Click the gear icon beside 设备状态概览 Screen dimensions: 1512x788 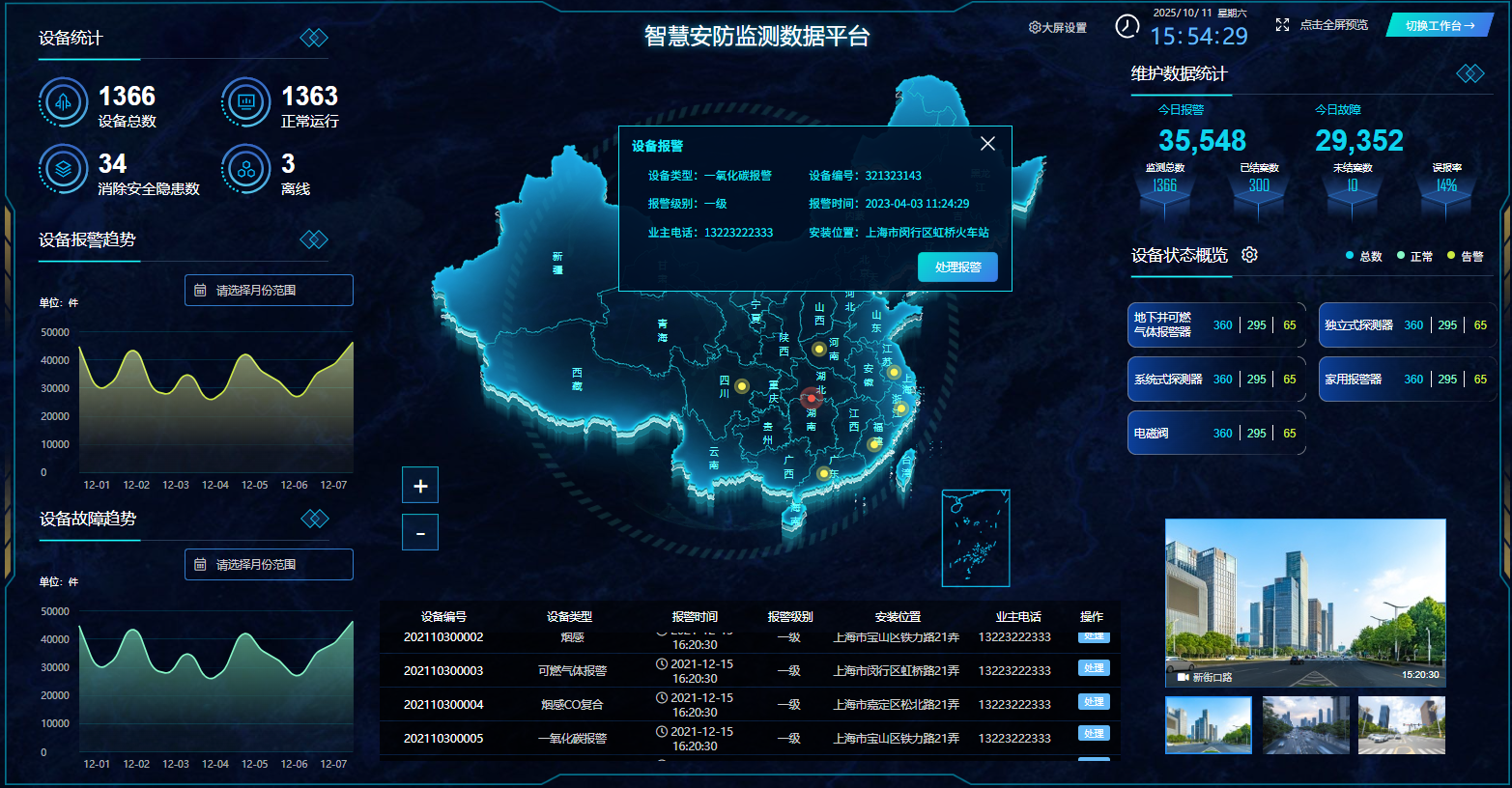coord(1249,255)
